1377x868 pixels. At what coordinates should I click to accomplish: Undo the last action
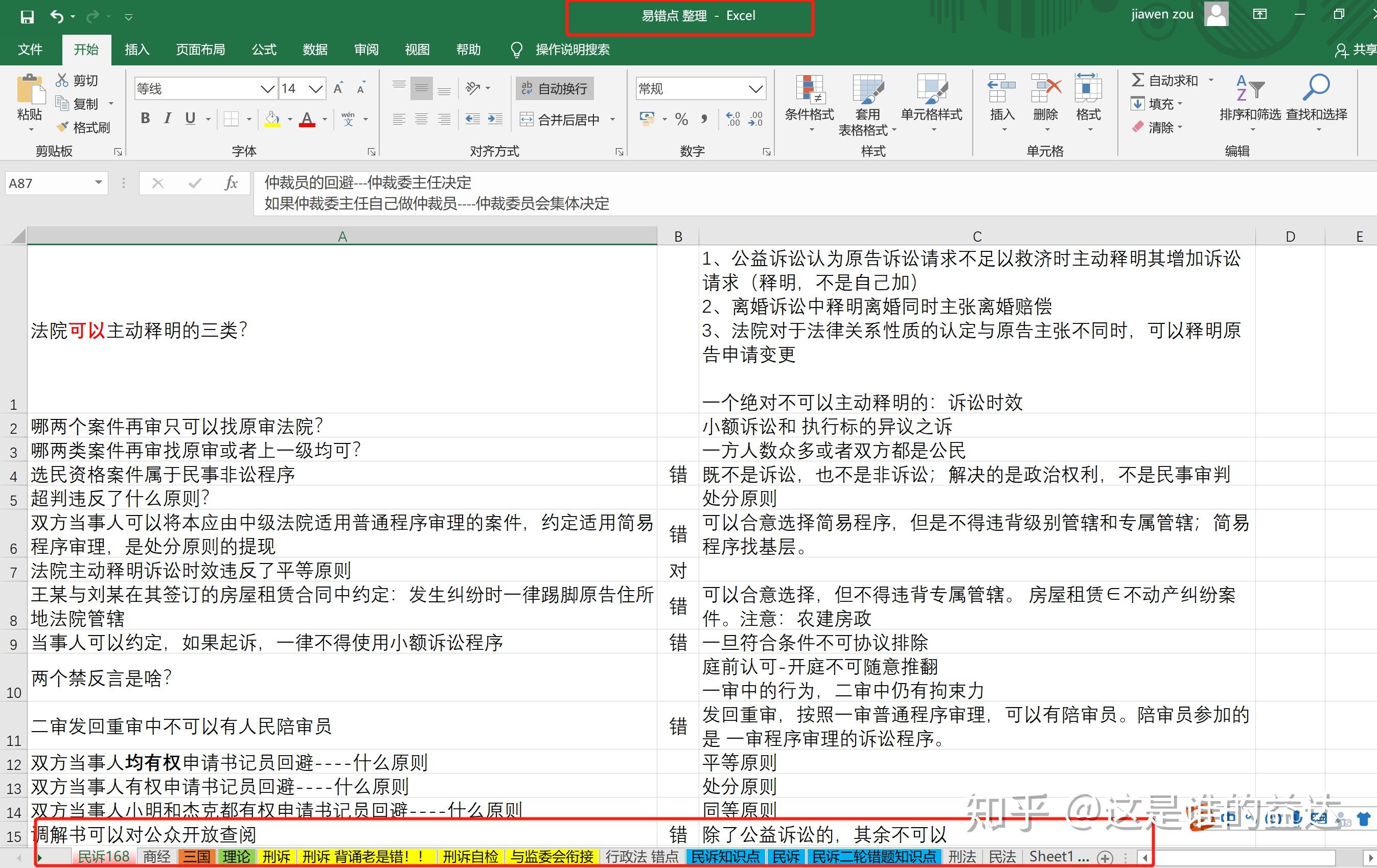[x=57, y=16]
